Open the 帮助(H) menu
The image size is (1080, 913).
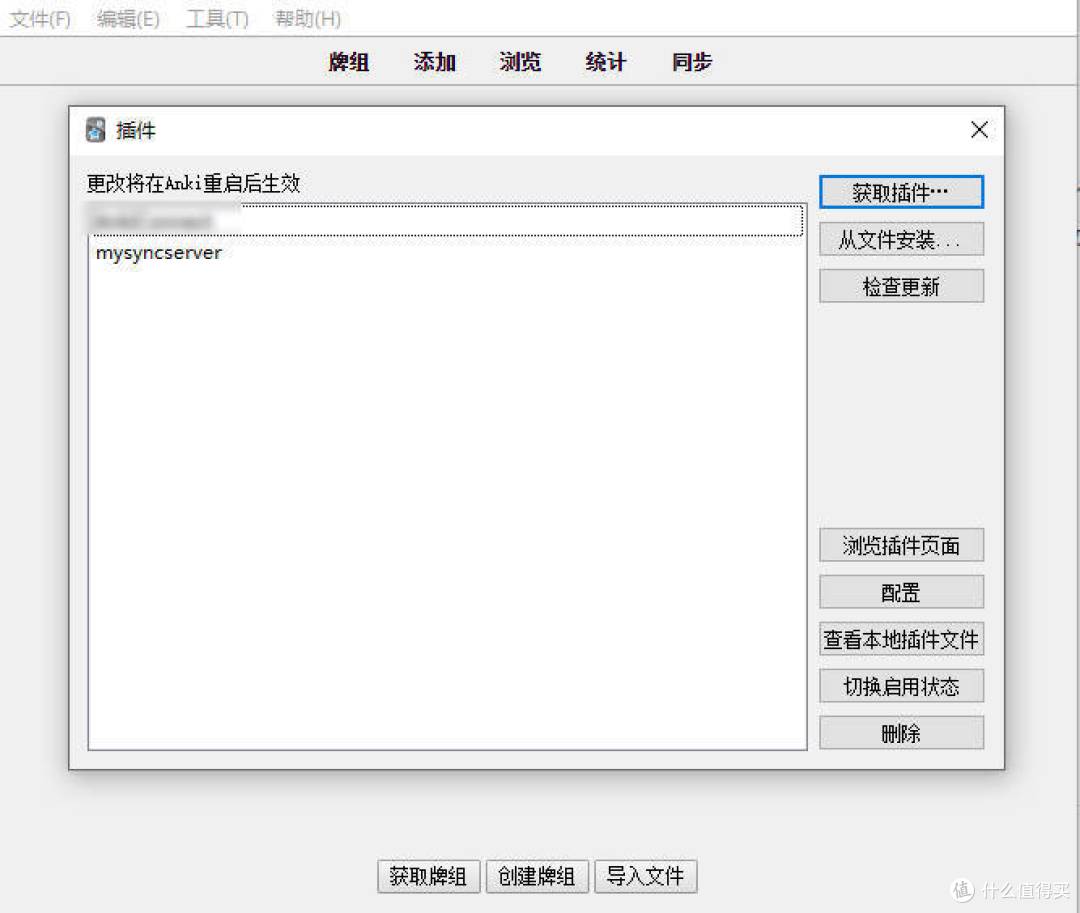(306, 18)
